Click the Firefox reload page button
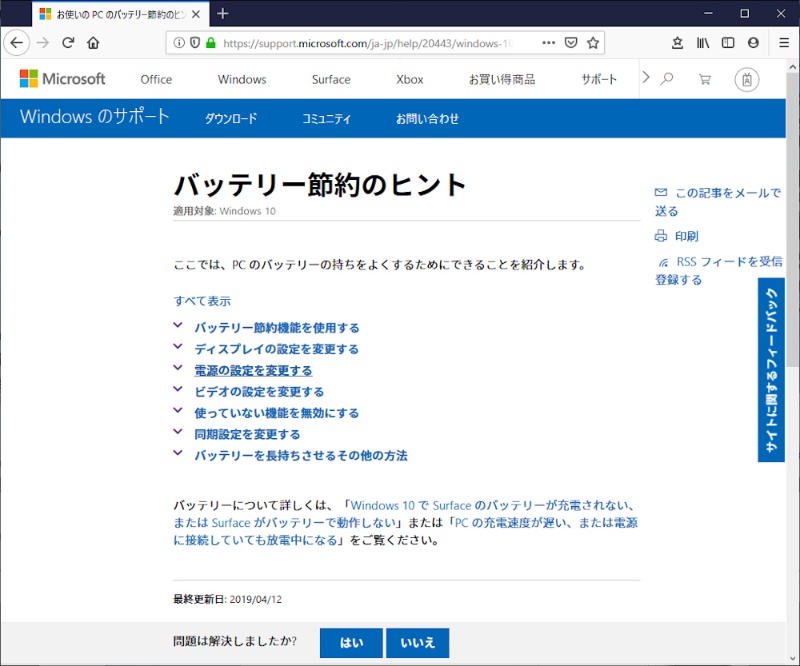 68,43
